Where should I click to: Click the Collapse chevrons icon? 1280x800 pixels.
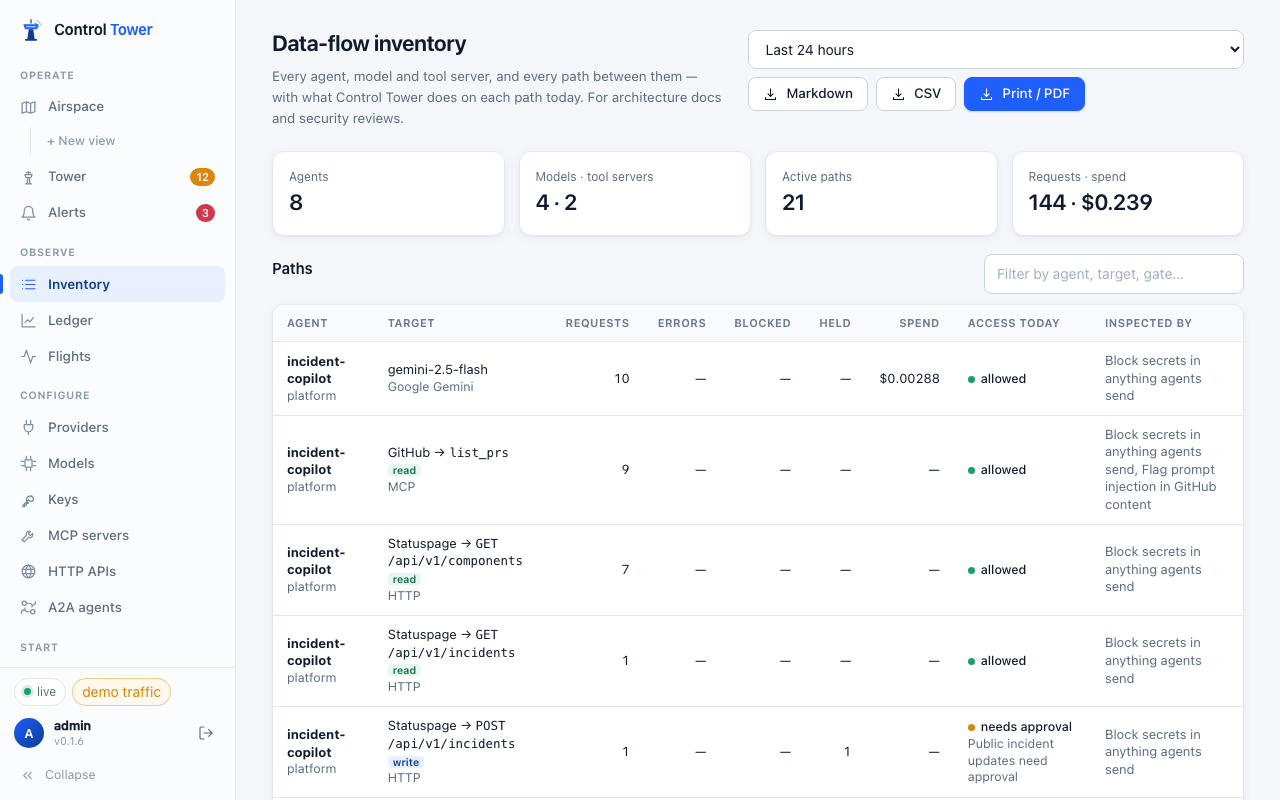(x=28, y=775)
